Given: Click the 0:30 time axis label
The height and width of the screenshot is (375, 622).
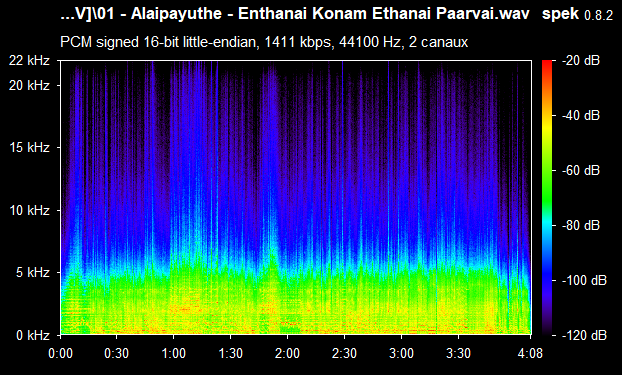Looking at the screenshot, I should pos(117,353).
